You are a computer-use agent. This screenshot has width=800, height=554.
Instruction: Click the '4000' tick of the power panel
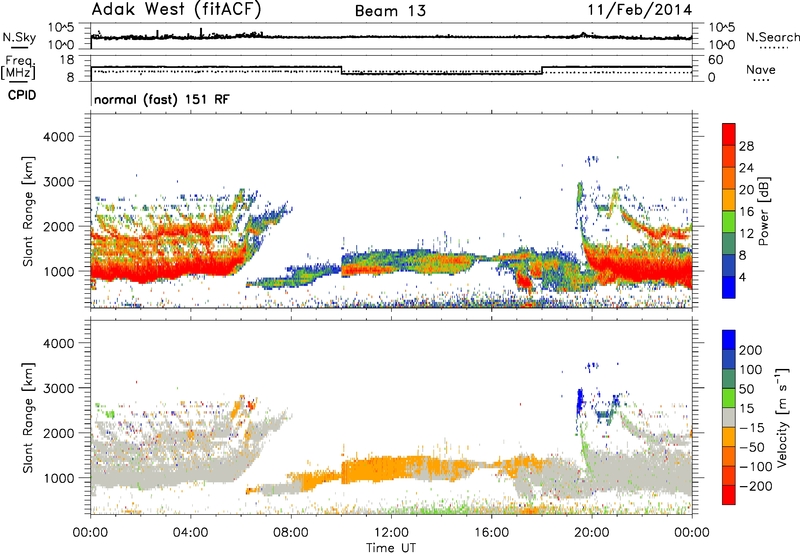coord(58,137)
